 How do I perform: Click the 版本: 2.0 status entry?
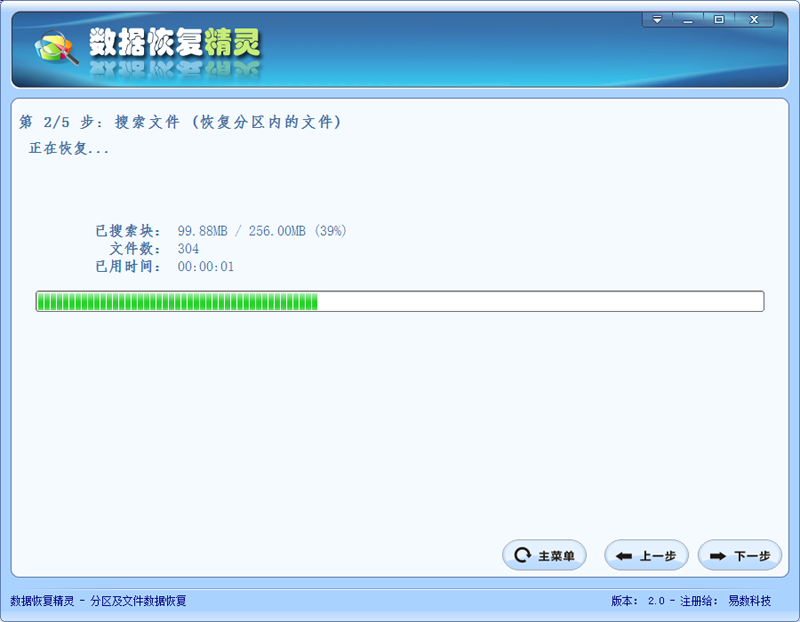(638, 601)
